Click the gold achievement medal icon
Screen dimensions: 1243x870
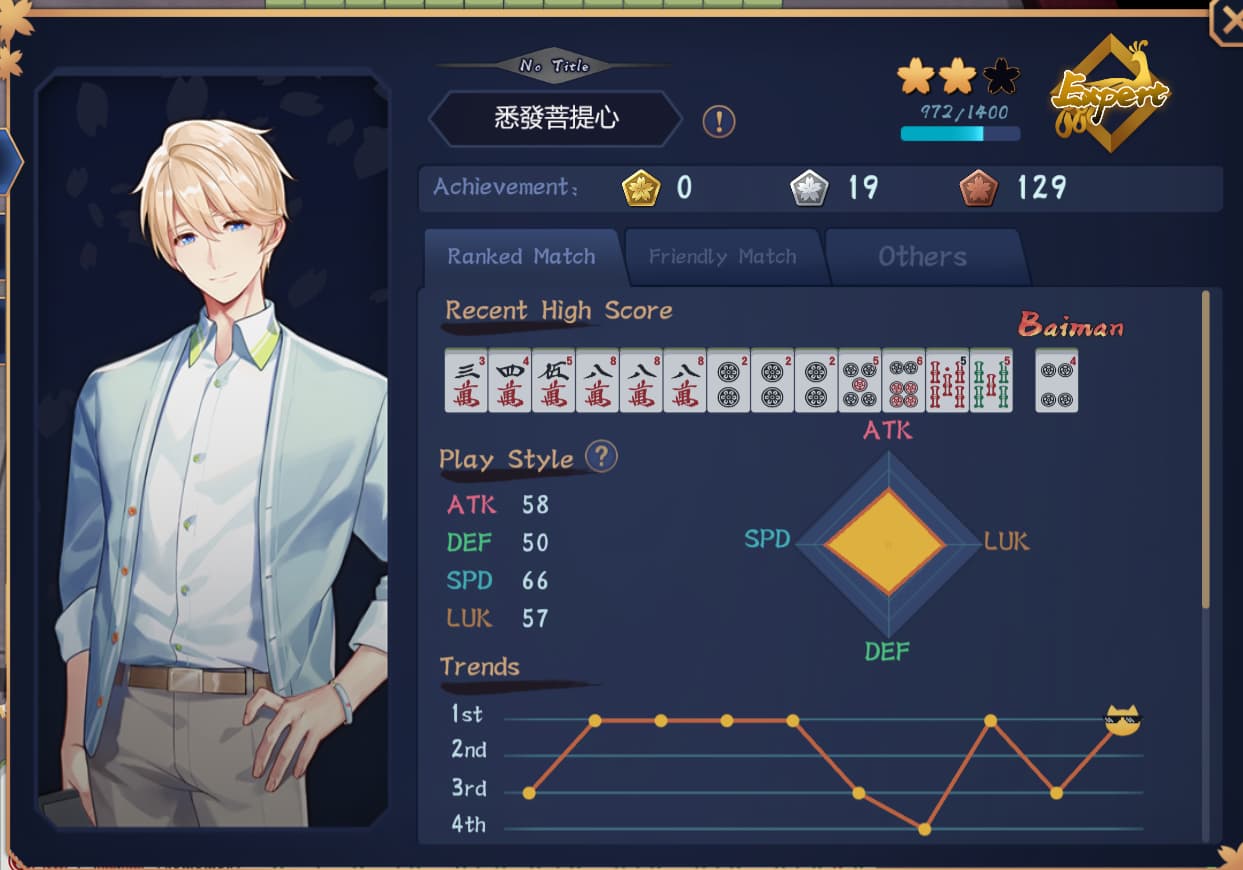641,187
